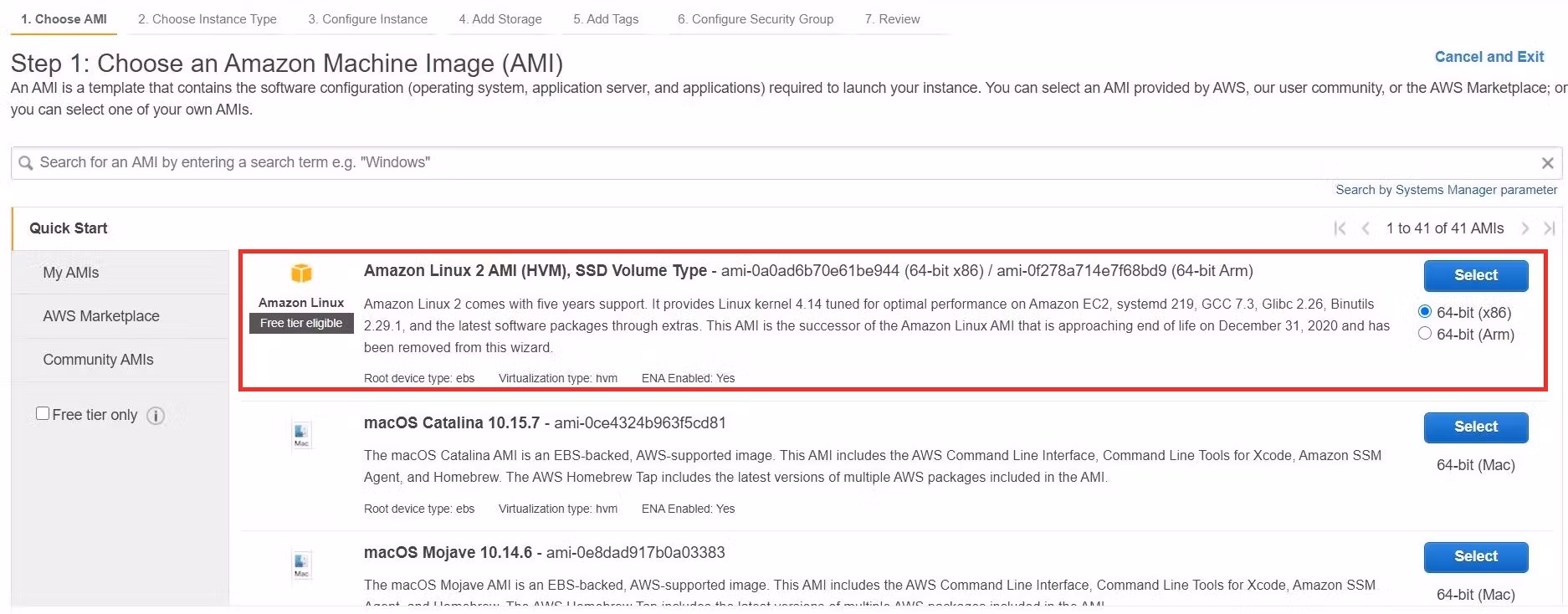
Task: Go to next page of AMIs
Action: pyautogui.click(x=1525, y=228)
